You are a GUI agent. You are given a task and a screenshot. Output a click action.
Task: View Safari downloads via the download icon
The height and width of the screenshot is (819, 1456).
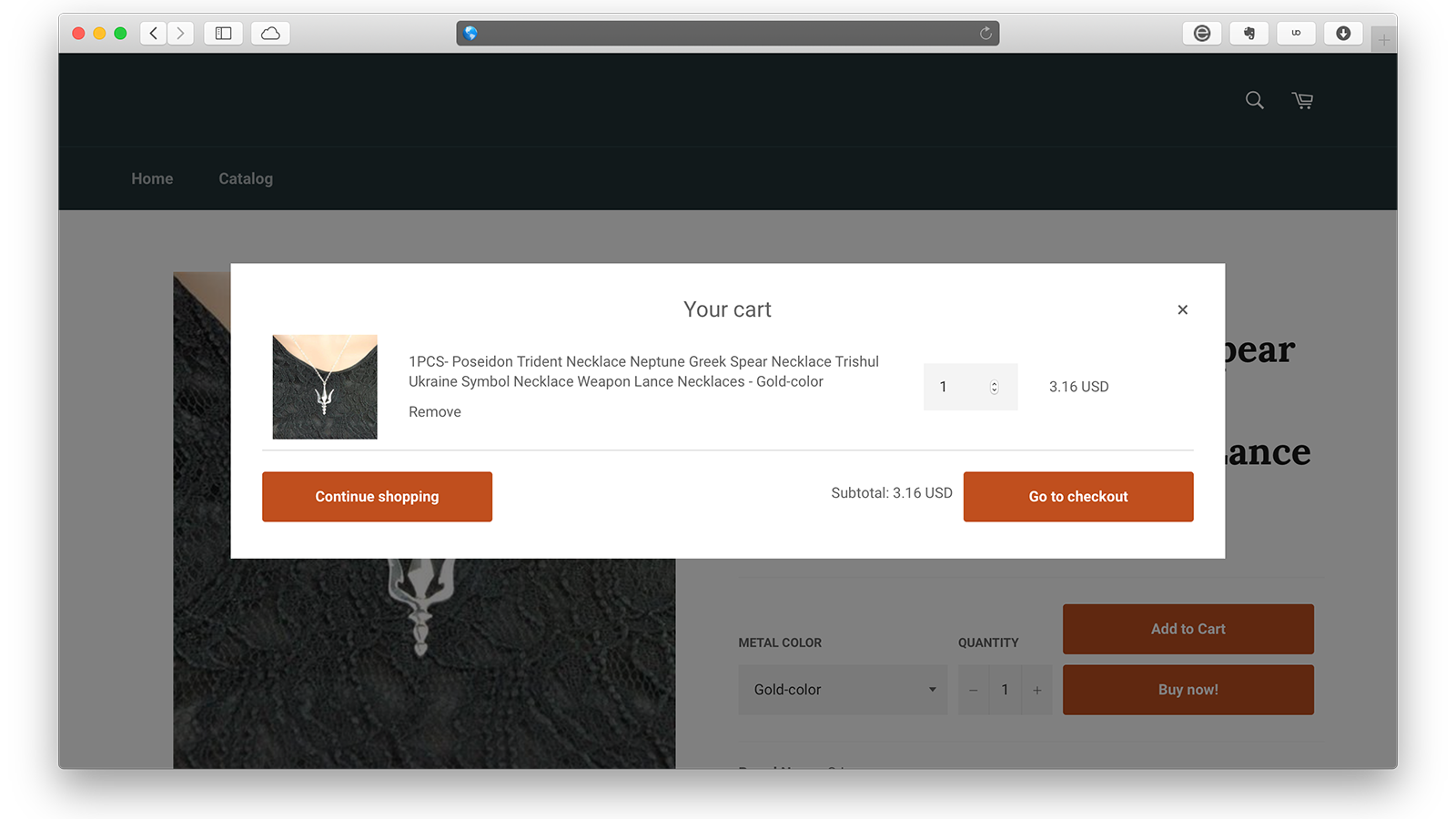(x=1343, y=33)
